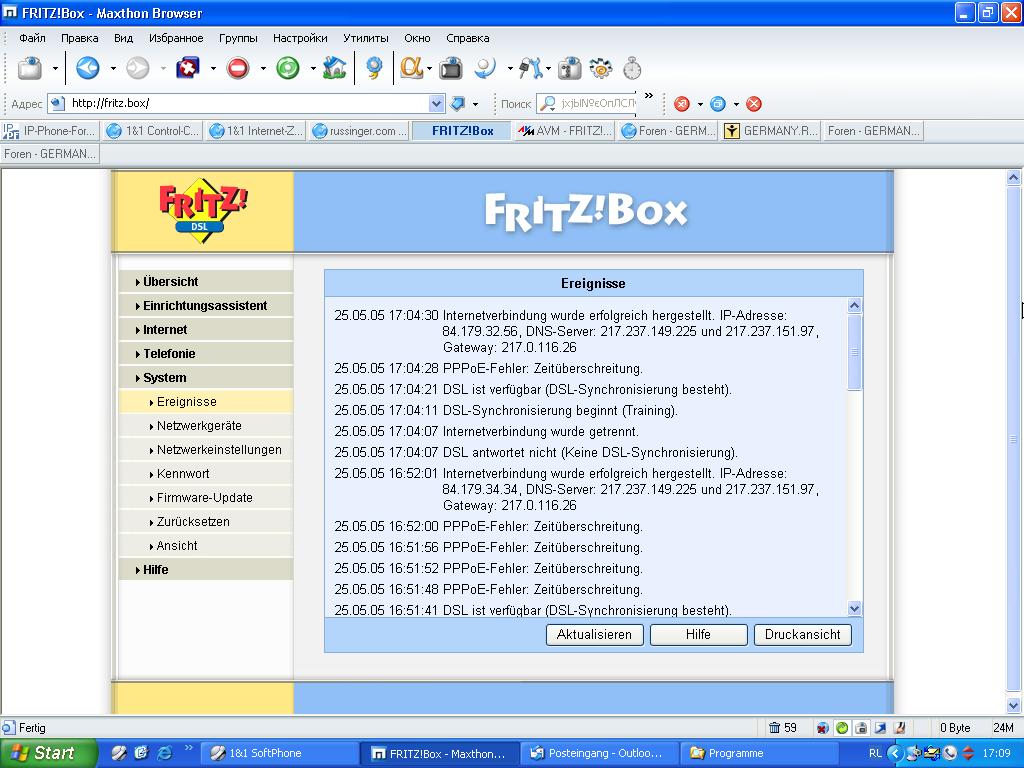
Task: Launch Internet Explorer from the quick launch
Action: pos(165,753)
